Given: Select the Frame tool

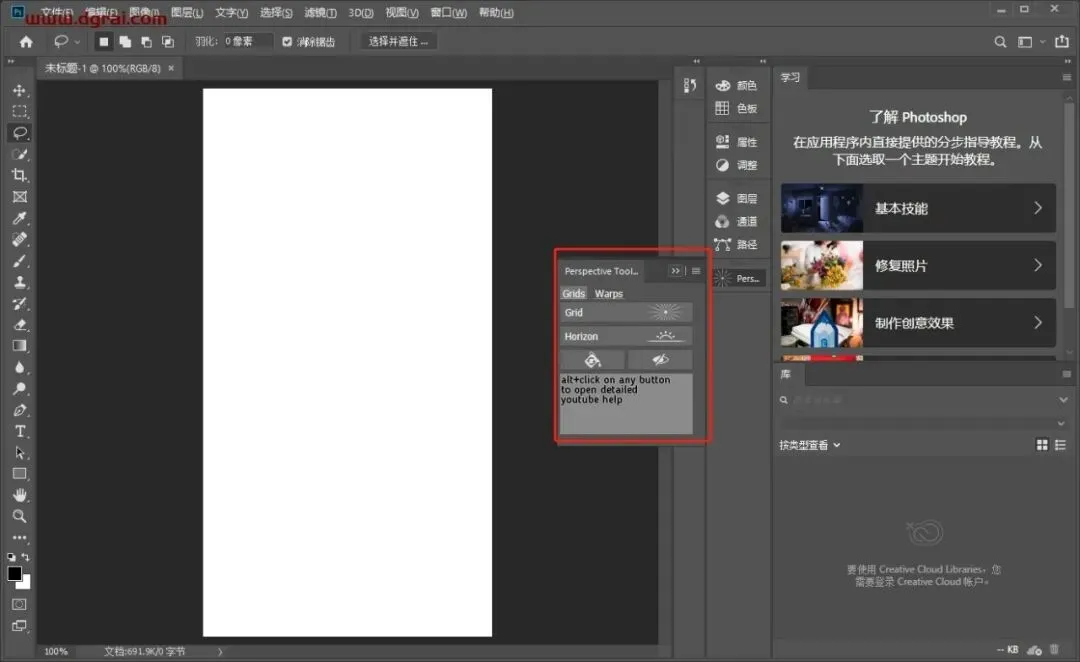Looking at the screenshot, I should coord(19,197).
